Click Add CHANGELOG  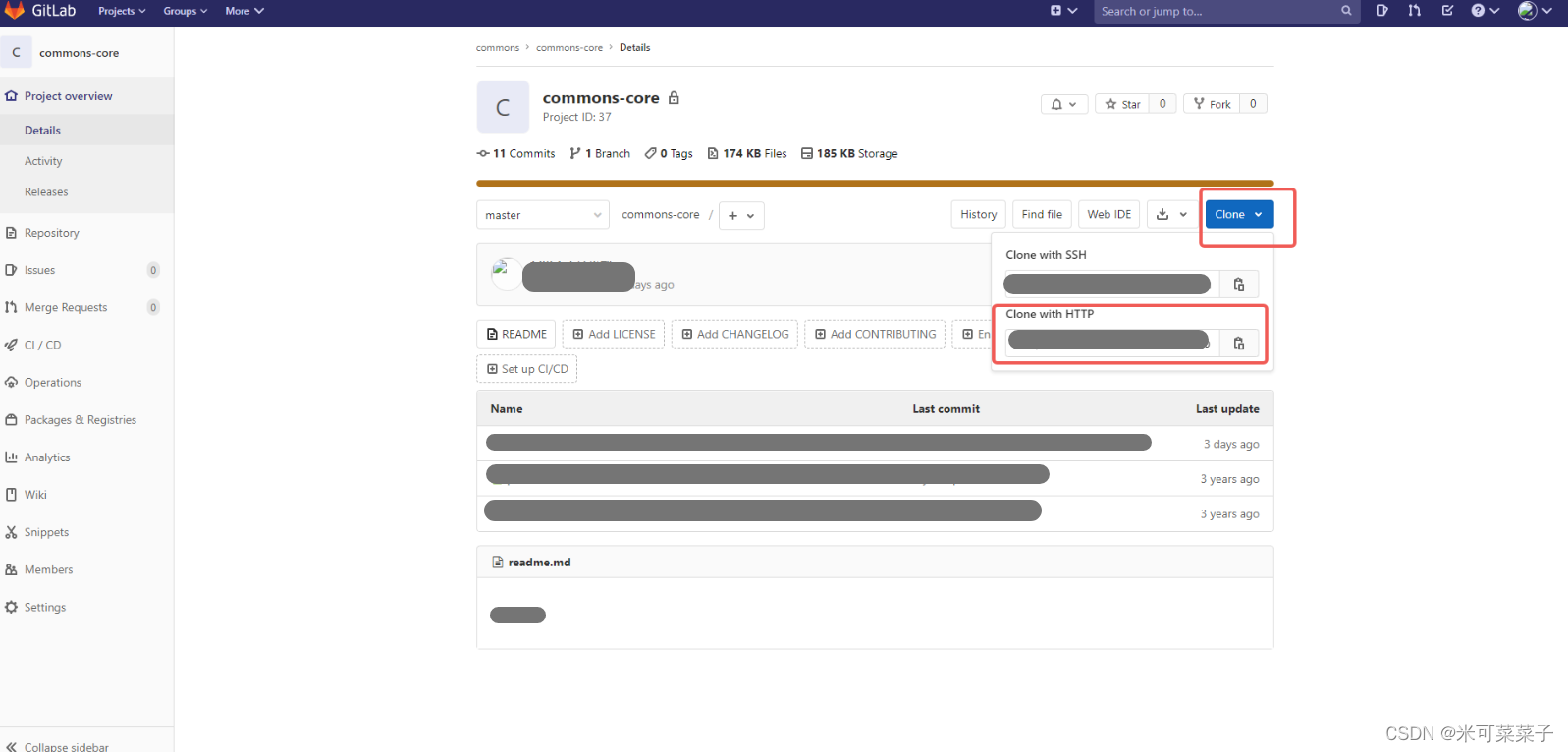pyautogui.click(x=734, y=334)
